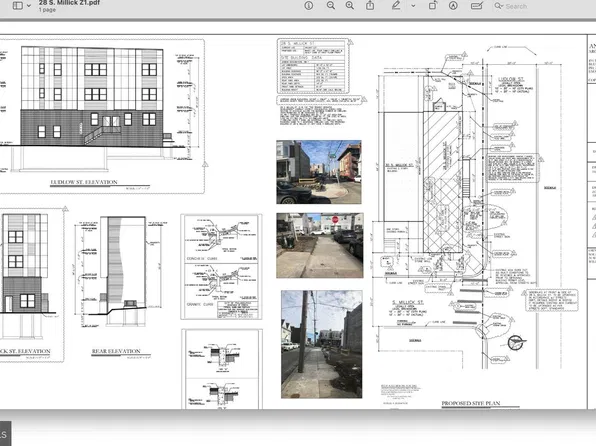Click the S. Millick St. label
Image resolution: width=596 pixels, height=446 pixels.
pos(407,302)
